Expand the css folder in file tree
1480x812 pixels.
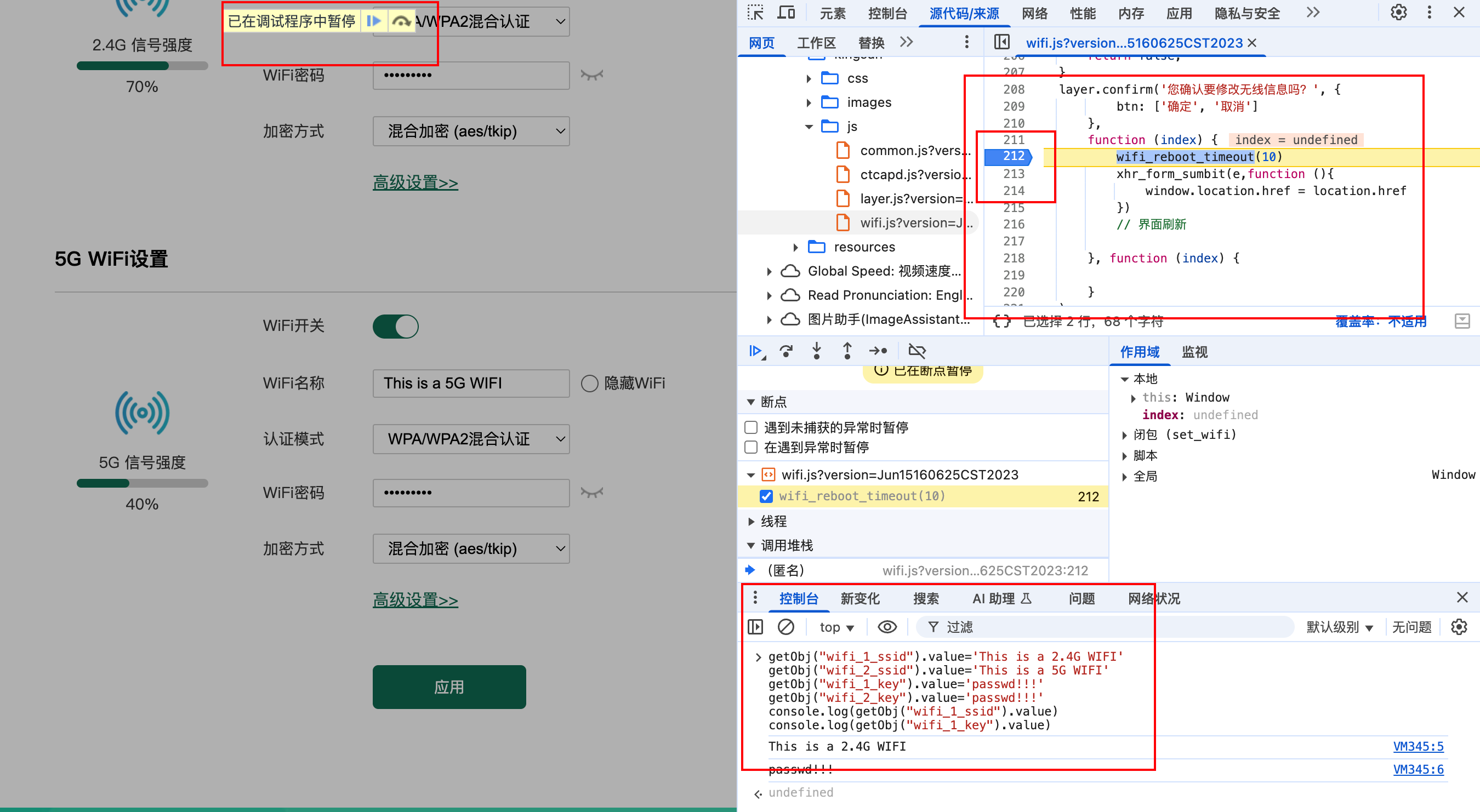coord(809,78)
